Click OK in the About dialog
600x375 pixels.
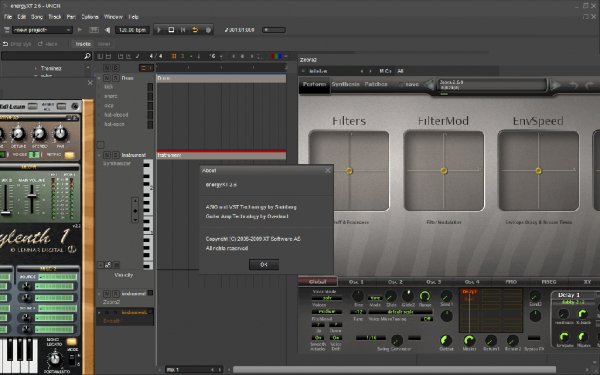pyautogui.click(x=264, y=265)
